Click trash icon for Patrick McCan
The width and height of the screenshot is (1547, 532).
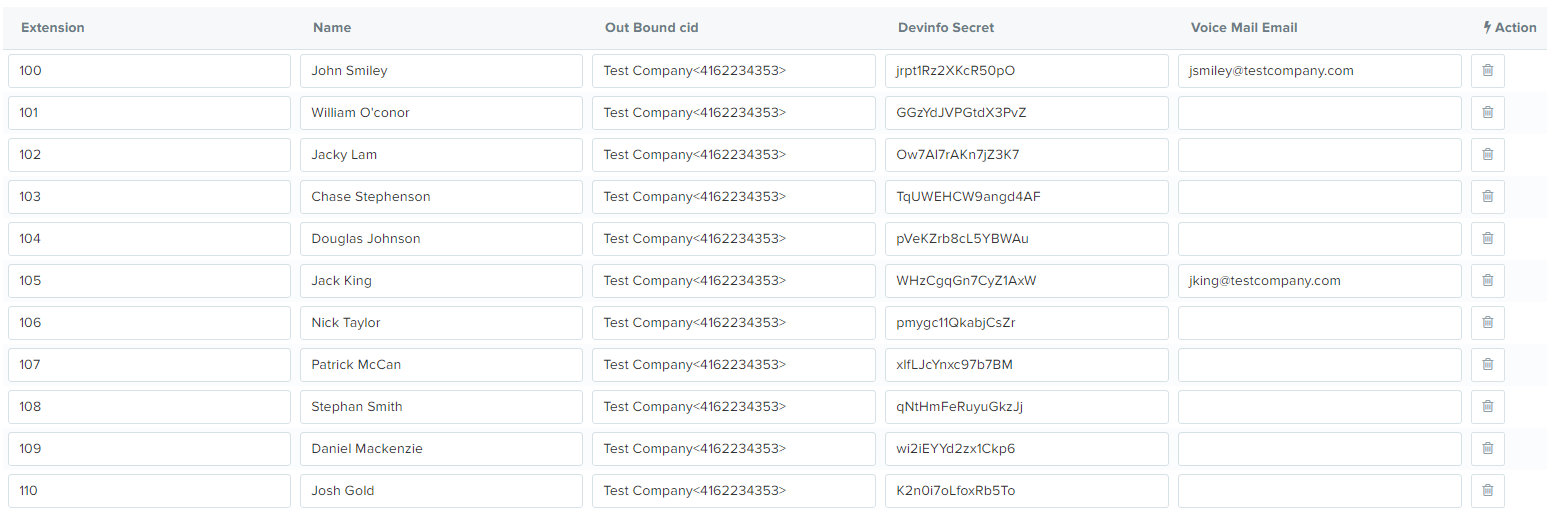point(1487,365)
